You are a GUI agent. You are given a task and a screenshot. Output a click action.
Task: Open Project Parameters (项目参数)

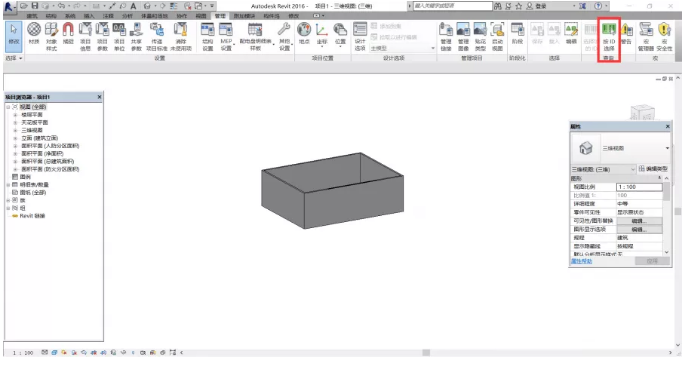(102, 36)
